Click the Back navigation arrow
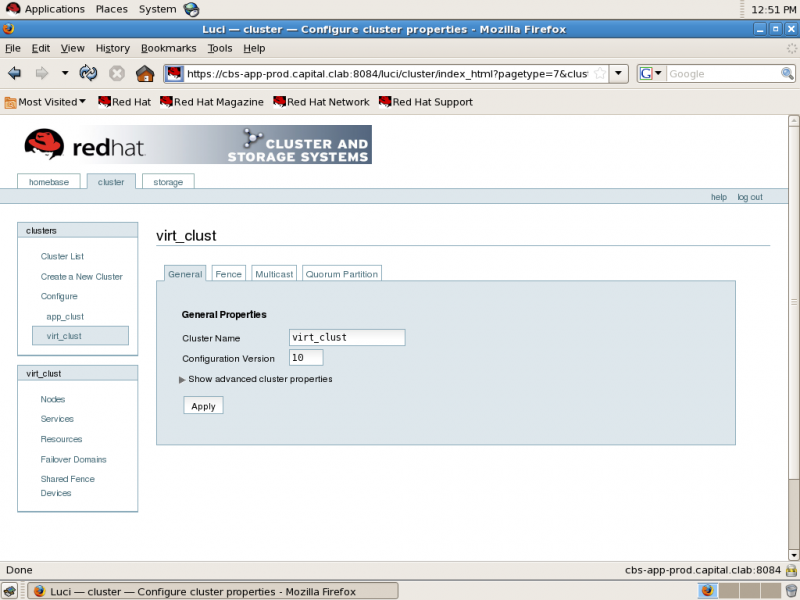Image resolution: width=800 pixels, height=600 pixels. coord(14,73)
